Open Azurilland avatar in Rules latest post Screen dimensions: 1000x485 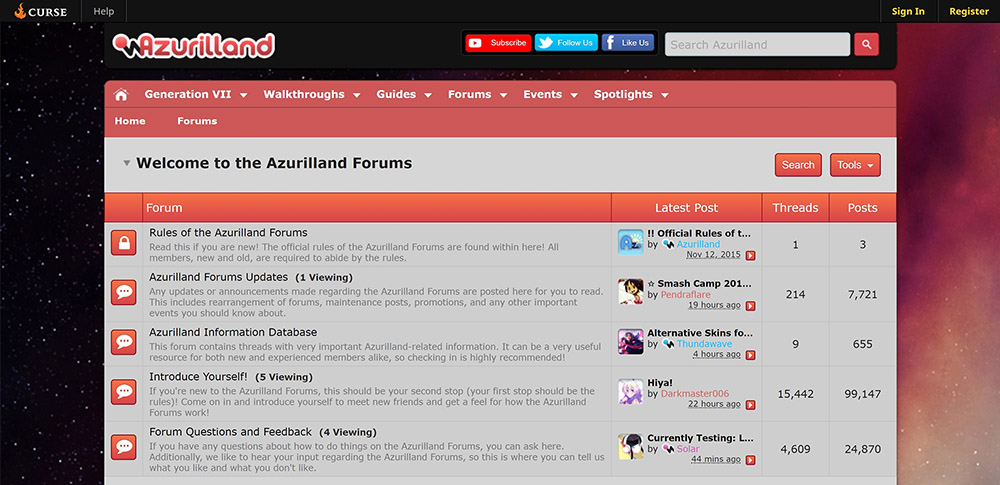pyautogui.click(x=630, y=242)
